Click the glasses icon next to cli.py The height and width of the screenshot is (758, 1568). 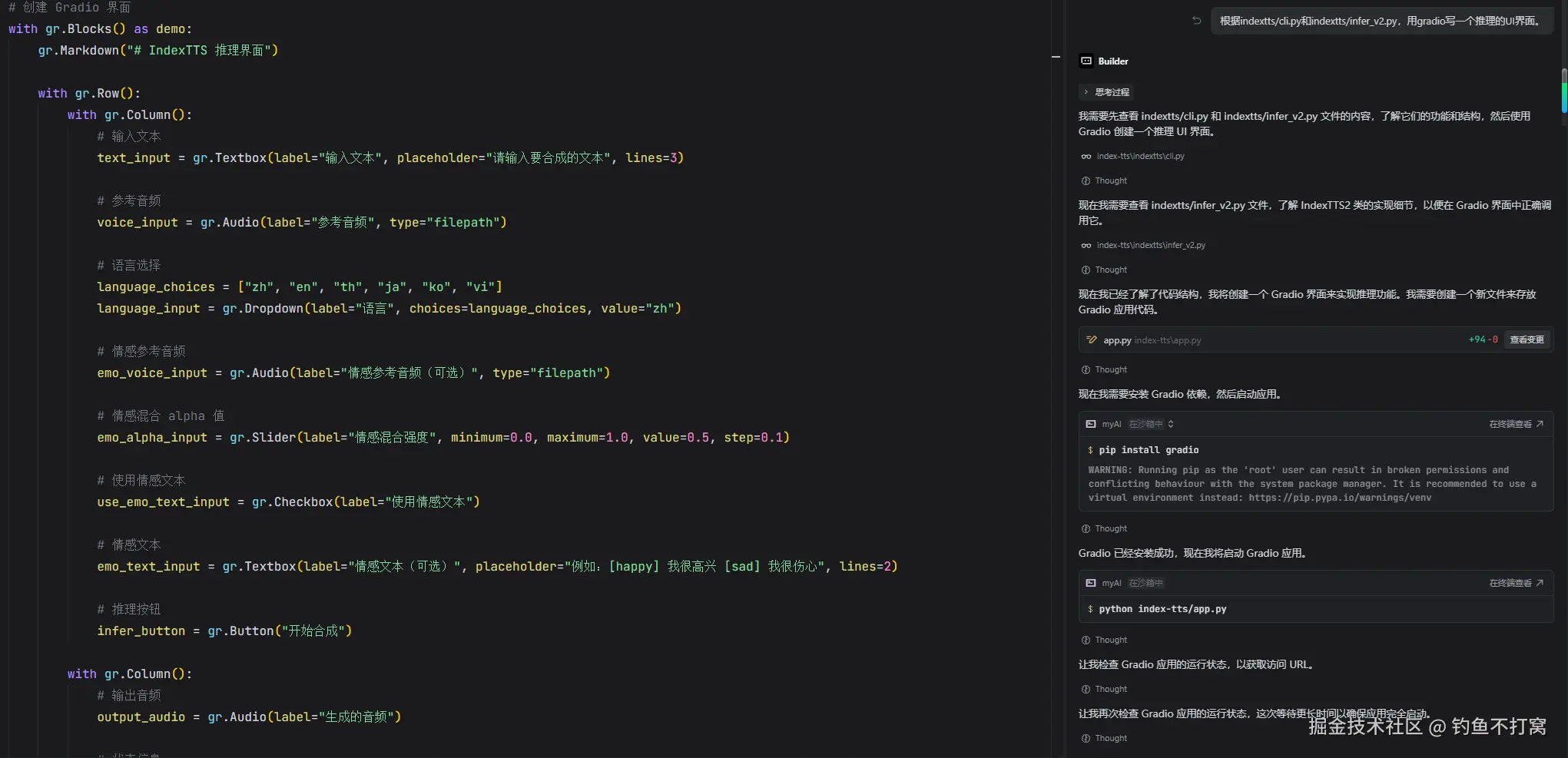tap(1086, 157)
